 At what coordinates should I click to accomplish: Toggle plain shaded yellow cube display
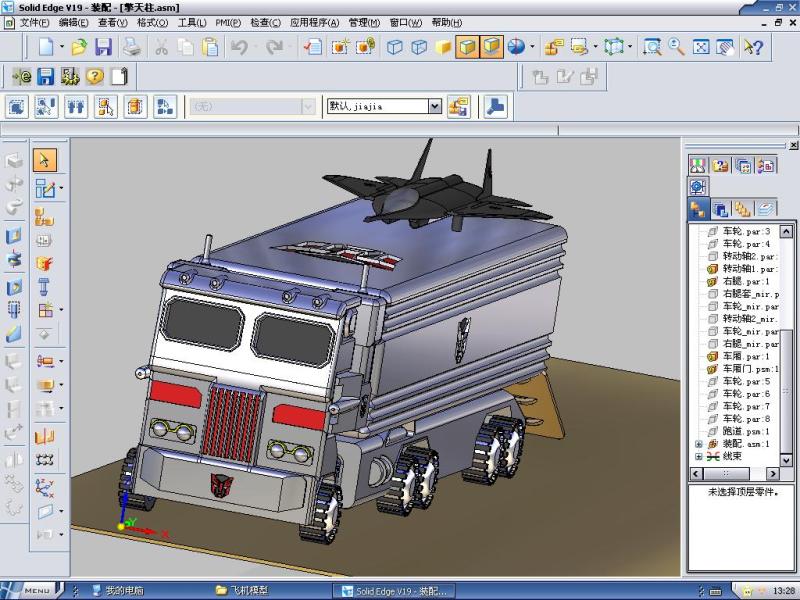[443, 47]
